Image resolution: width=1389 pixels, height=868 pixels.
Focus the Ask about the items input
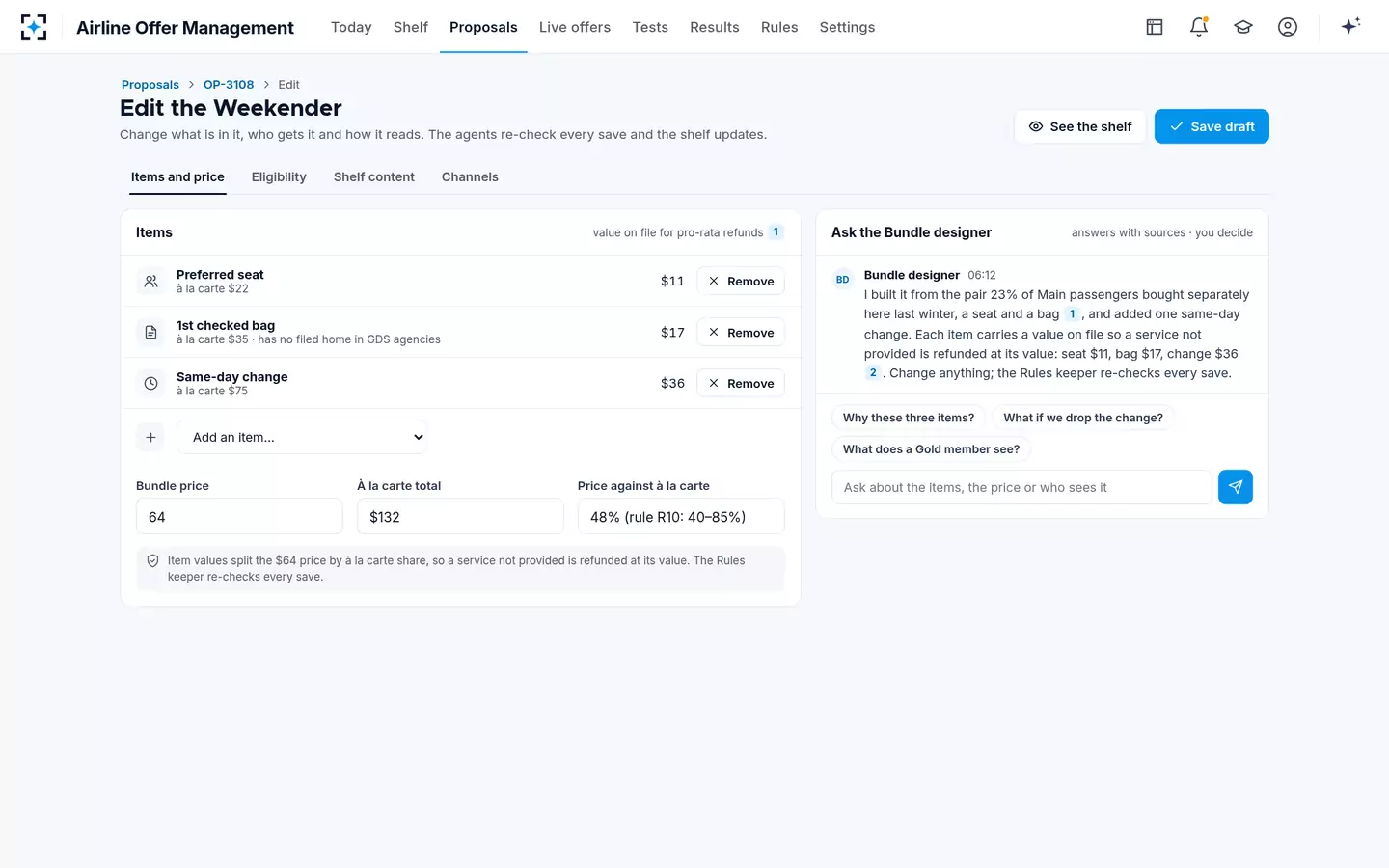coord(1021,487)
